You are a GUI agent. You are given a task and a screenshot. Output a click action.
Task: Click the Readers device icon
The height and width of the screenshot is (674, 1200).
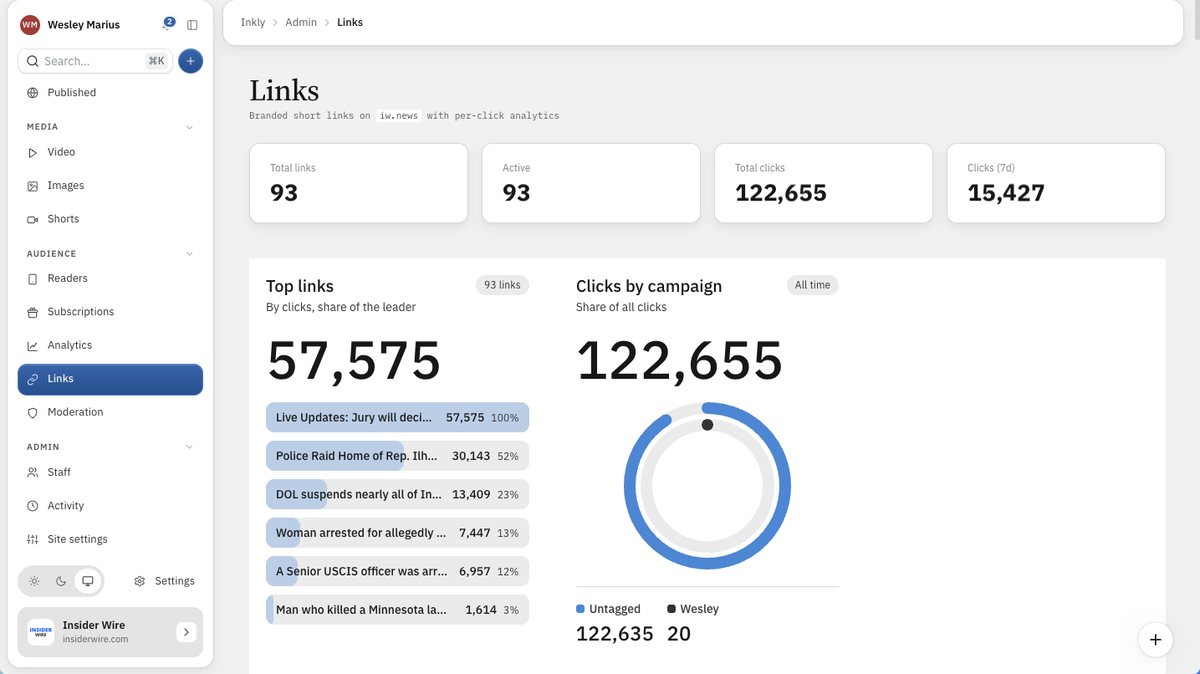click(33, 279)
